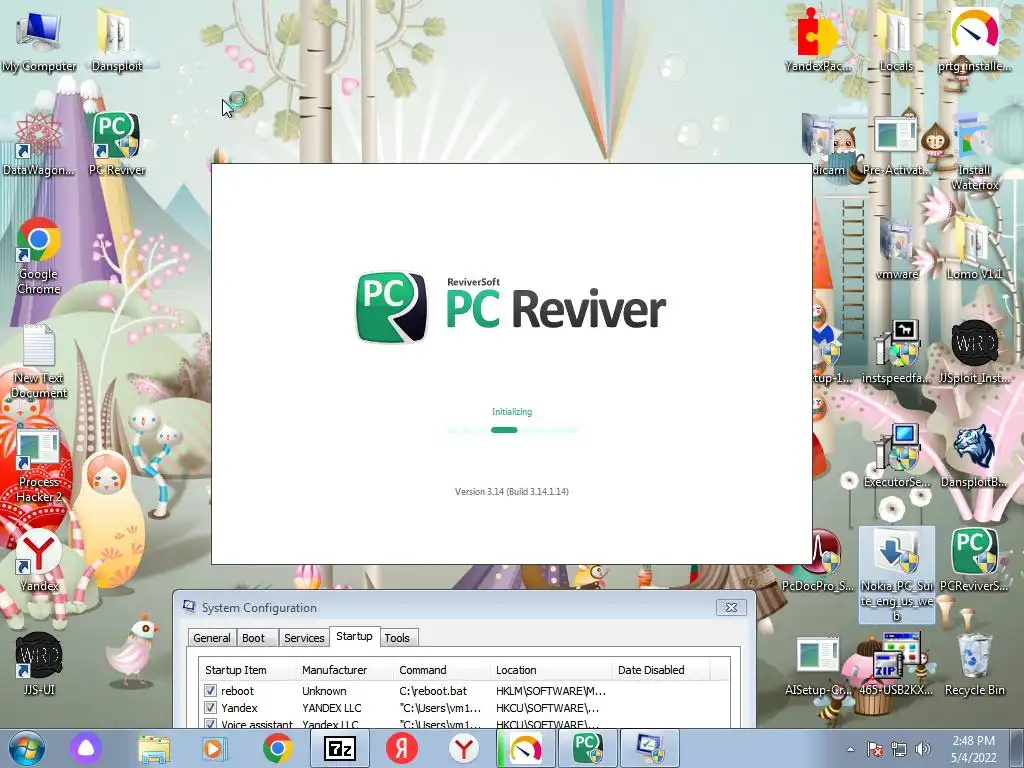The height and width of the screenshot is (768, 1024).
Task: Sort by Date Disabled column header
Action: pos(661,670)
